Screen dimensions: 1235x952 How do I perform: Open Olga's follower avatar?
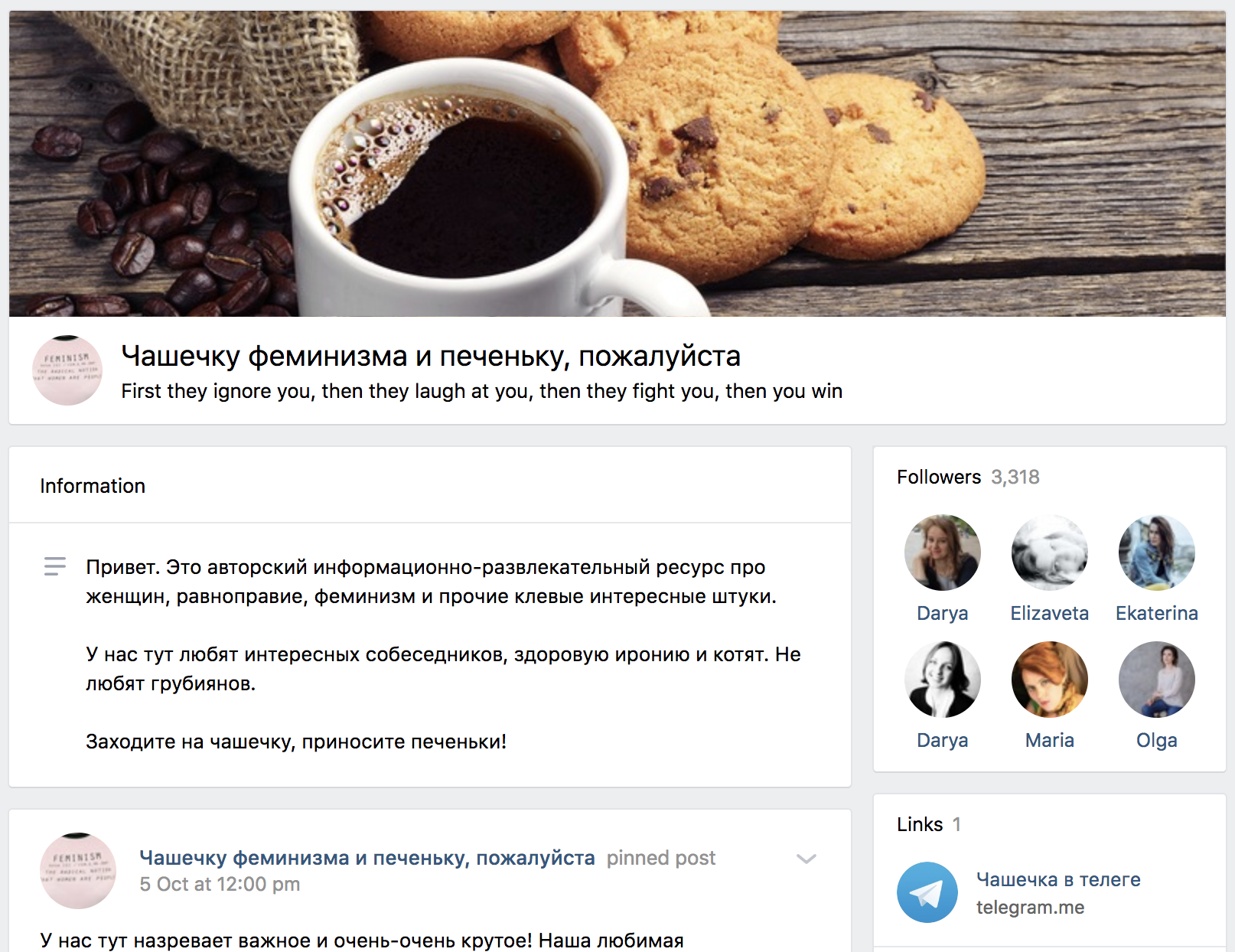(1156, 680)
